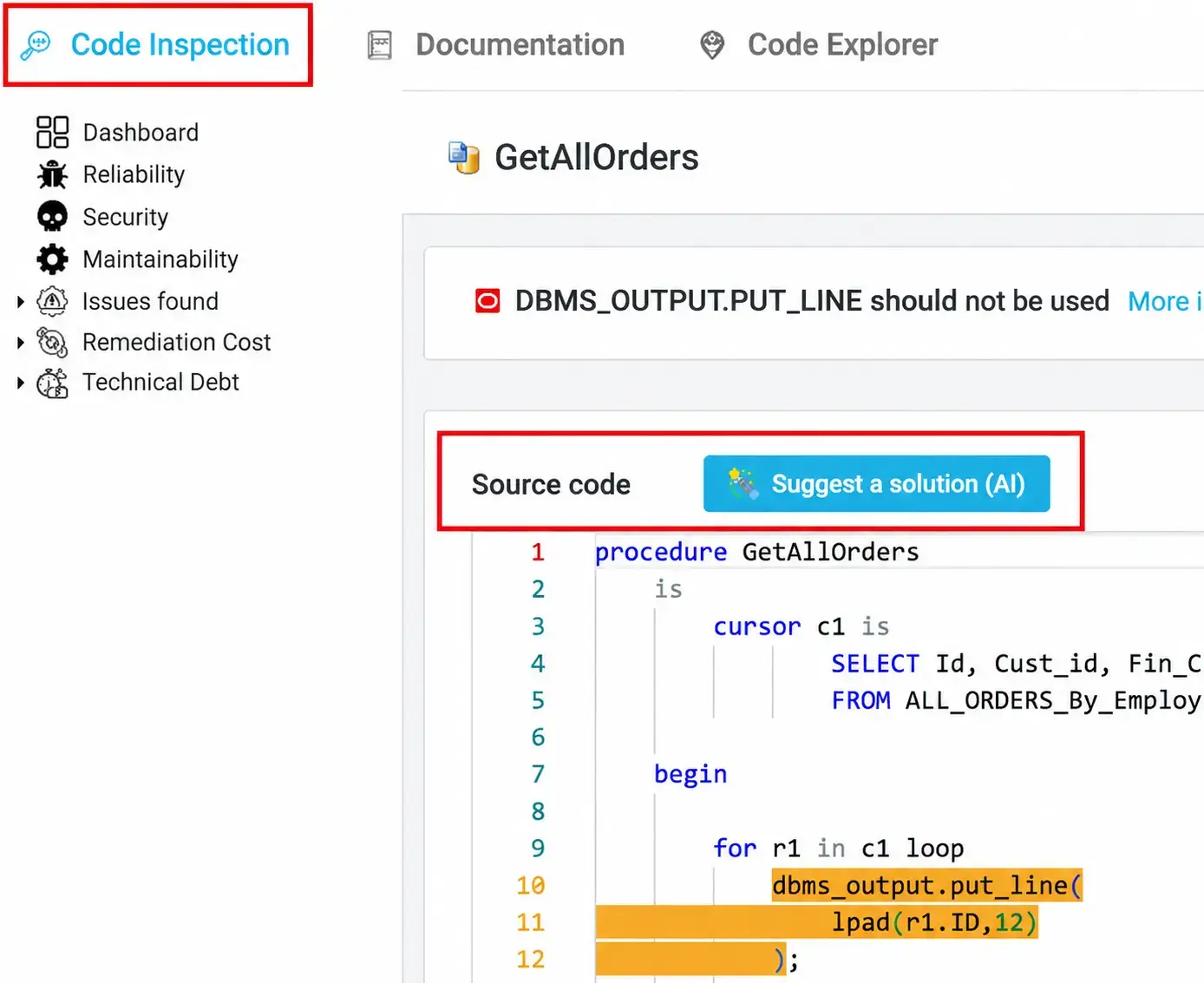Click the SELECT Id, Cust_id code line
The width and height of the screenshot is (1204, 983).
tap(1016, 664)
